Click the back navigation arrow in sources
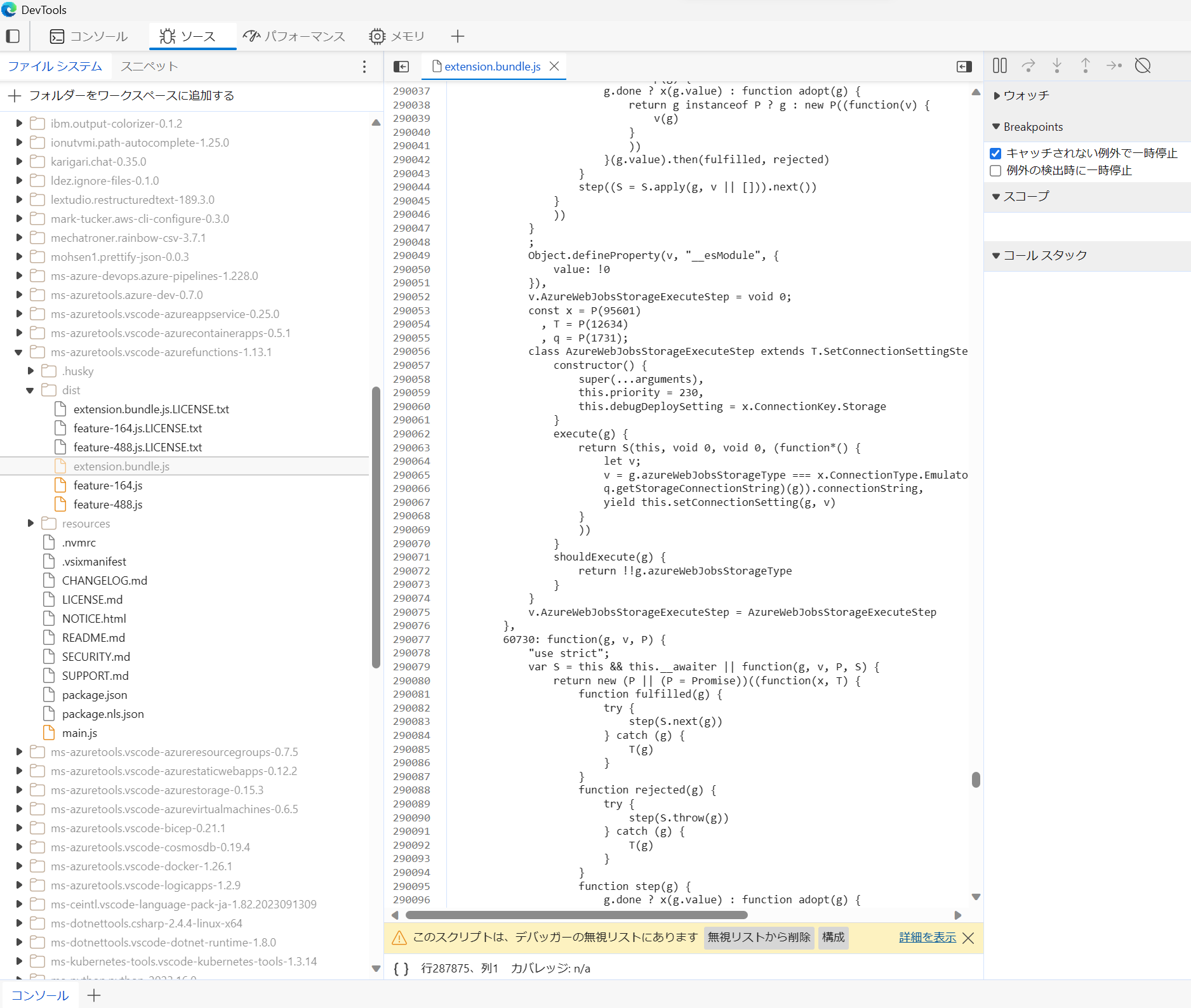1191x1008 pixels. click(401, 66)
